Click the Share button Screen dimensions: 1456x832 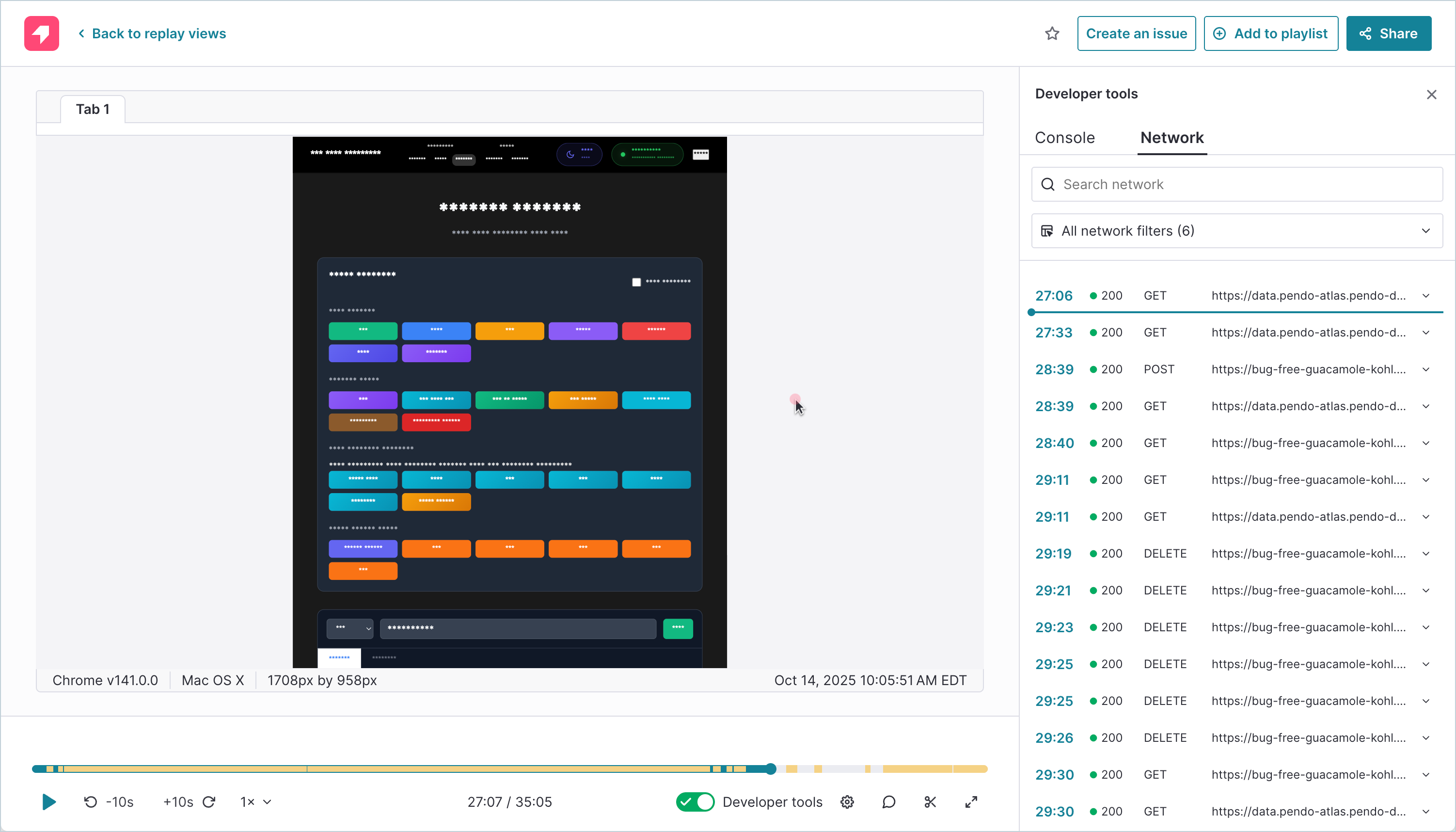1388,34
